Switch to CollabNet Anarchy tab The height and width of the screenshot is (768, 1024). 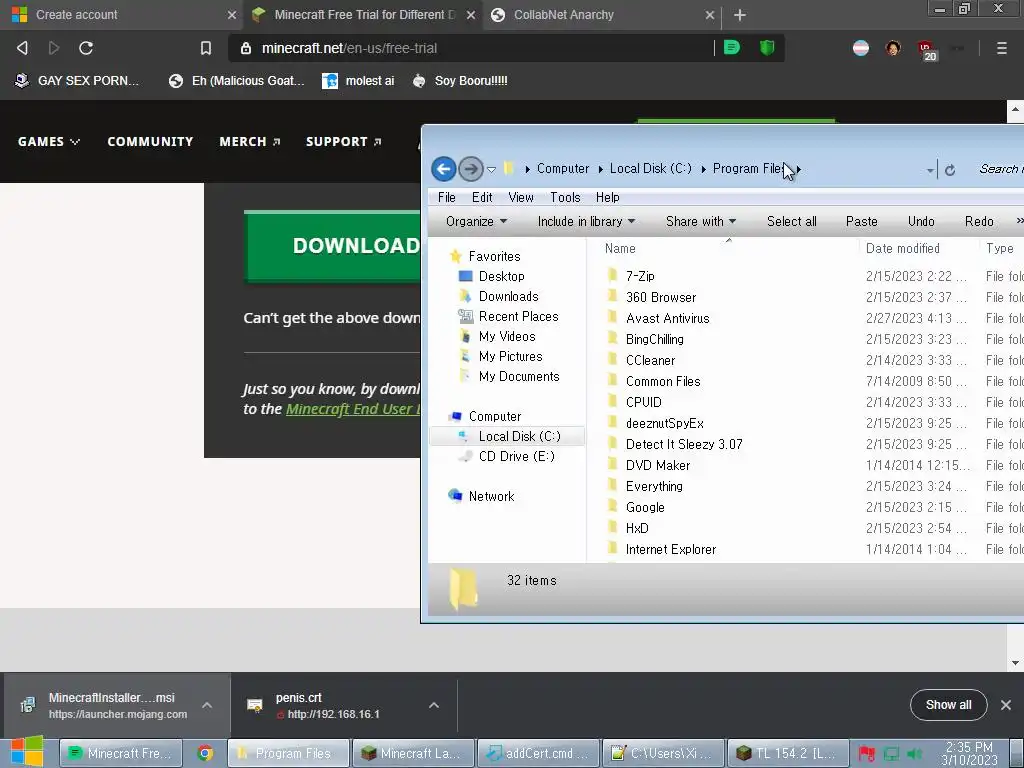(x=601, y=14)
